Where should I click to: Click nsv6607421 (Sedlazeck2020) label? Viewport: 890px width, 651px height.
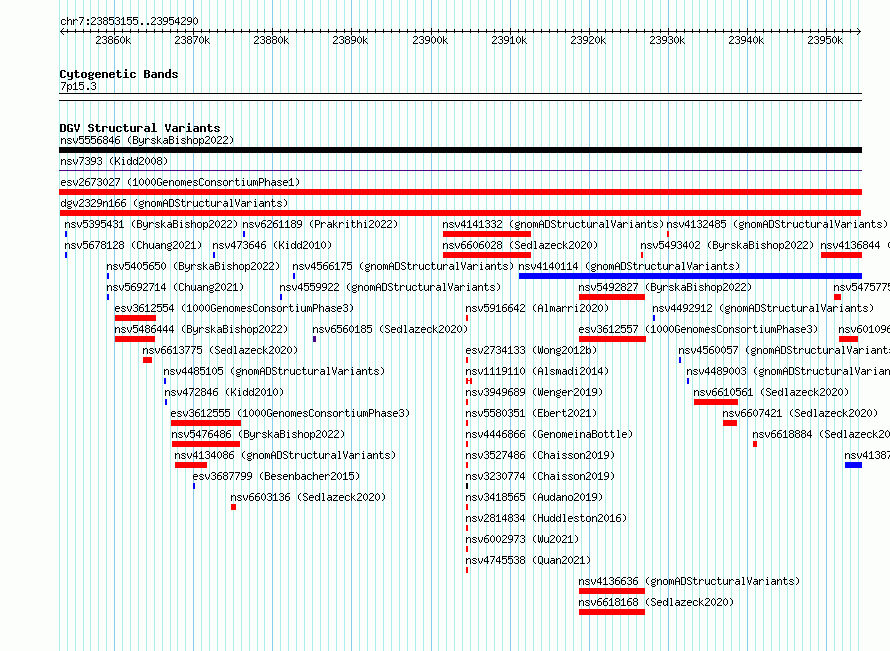(x=800, y=413)
